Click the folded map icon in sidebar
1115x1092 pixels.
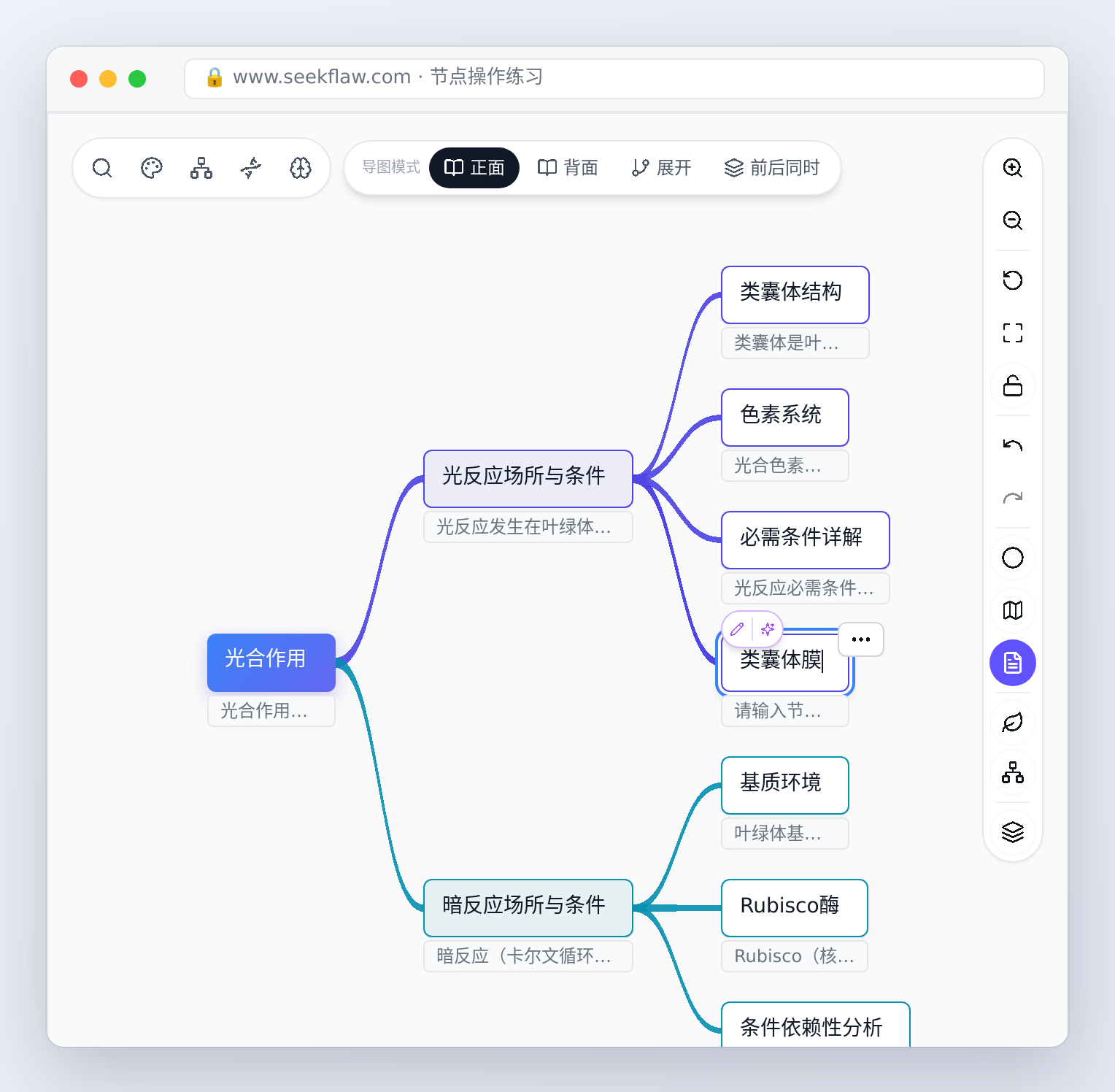1013,610
